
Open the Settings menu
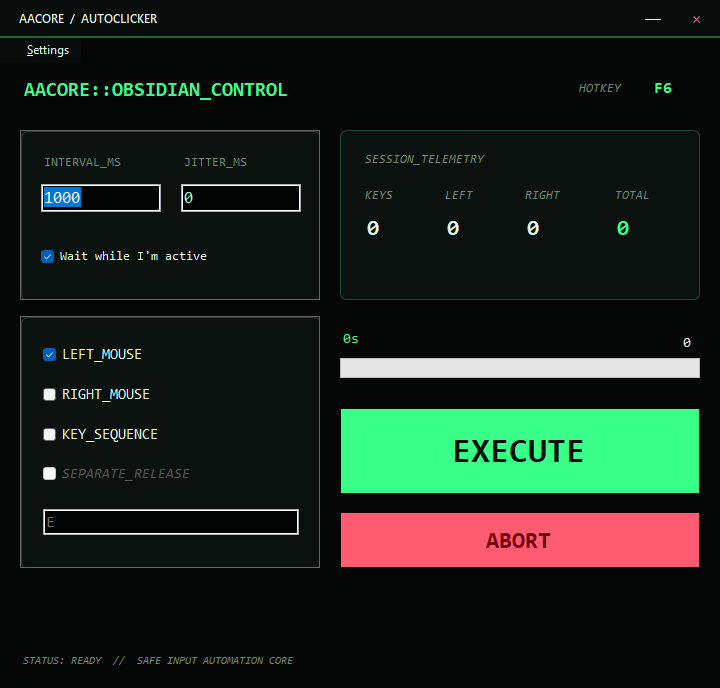pyautogui.click(x=48, y=50)
